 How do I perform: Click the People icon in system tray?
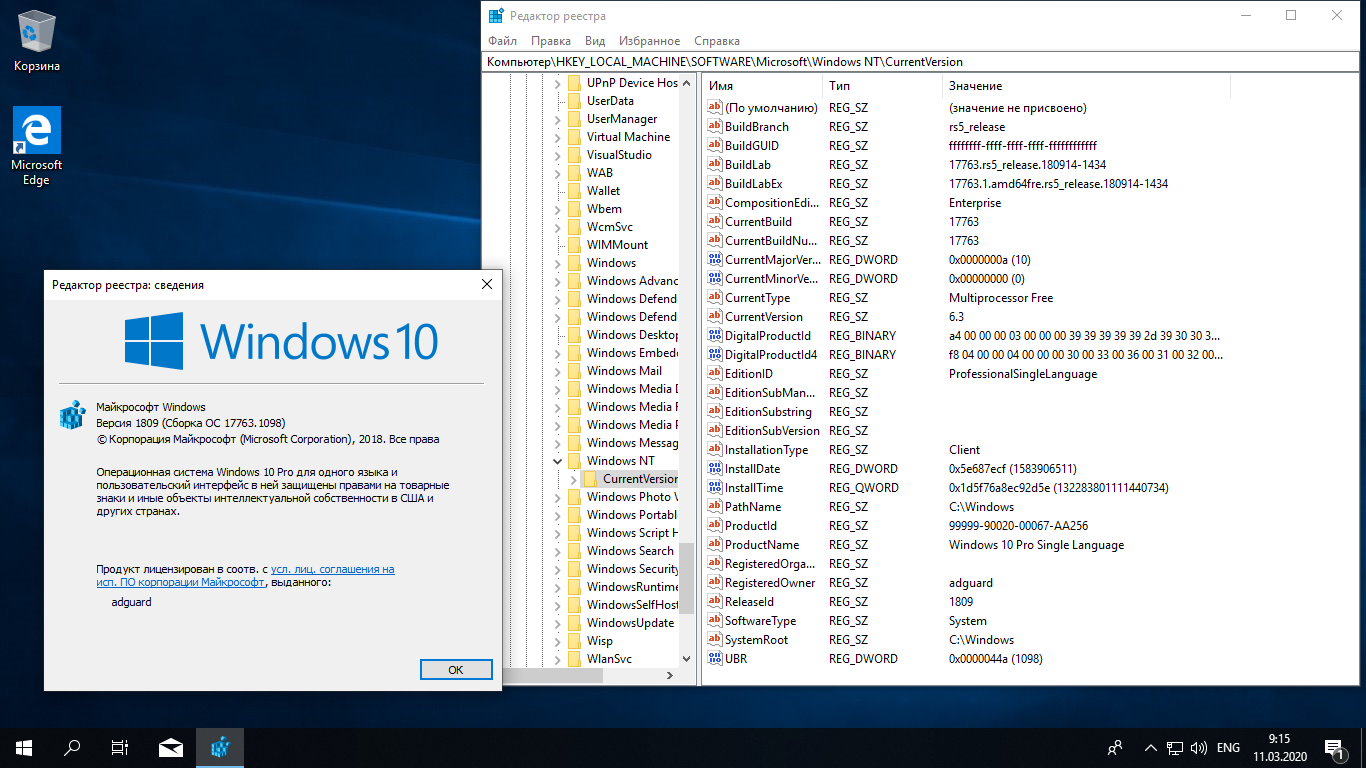coord(1115,747)
